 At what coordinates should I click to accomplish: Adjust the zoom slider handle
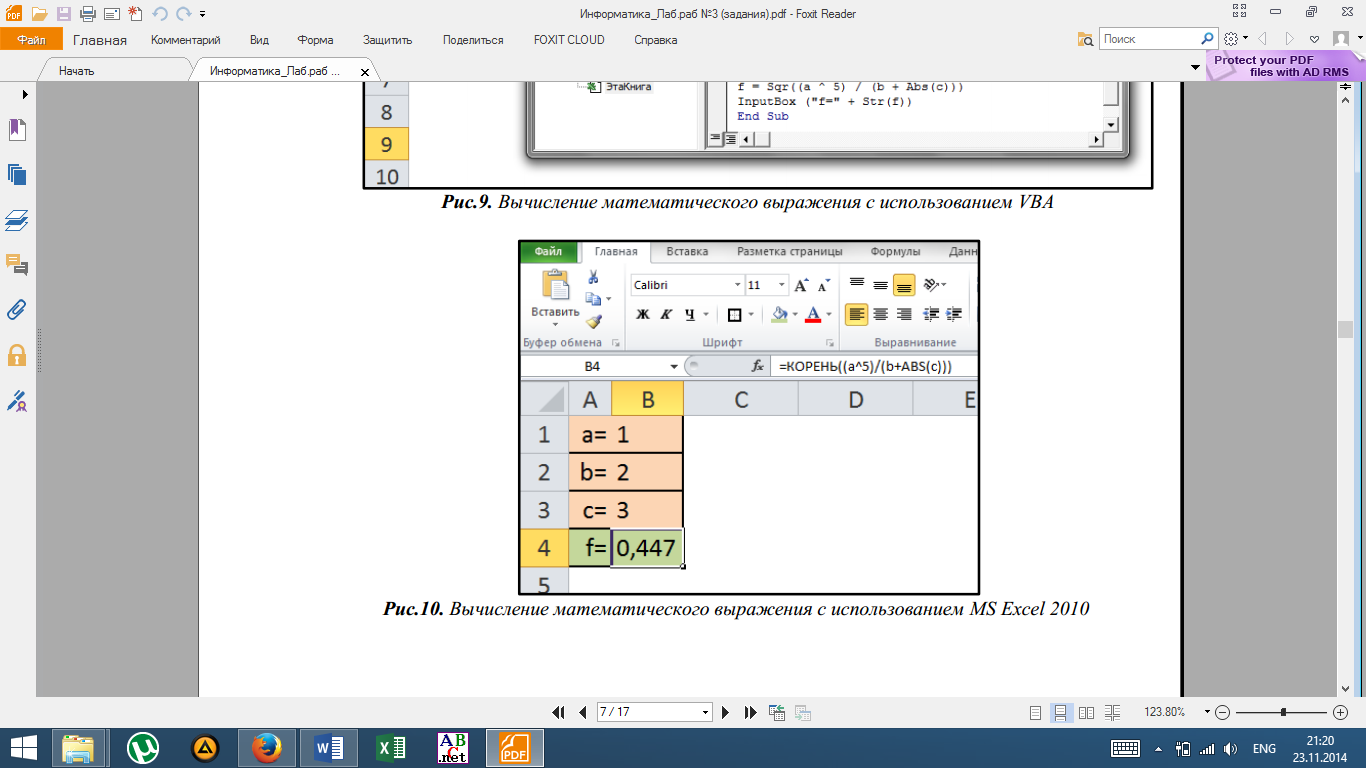pos(1283,712)
